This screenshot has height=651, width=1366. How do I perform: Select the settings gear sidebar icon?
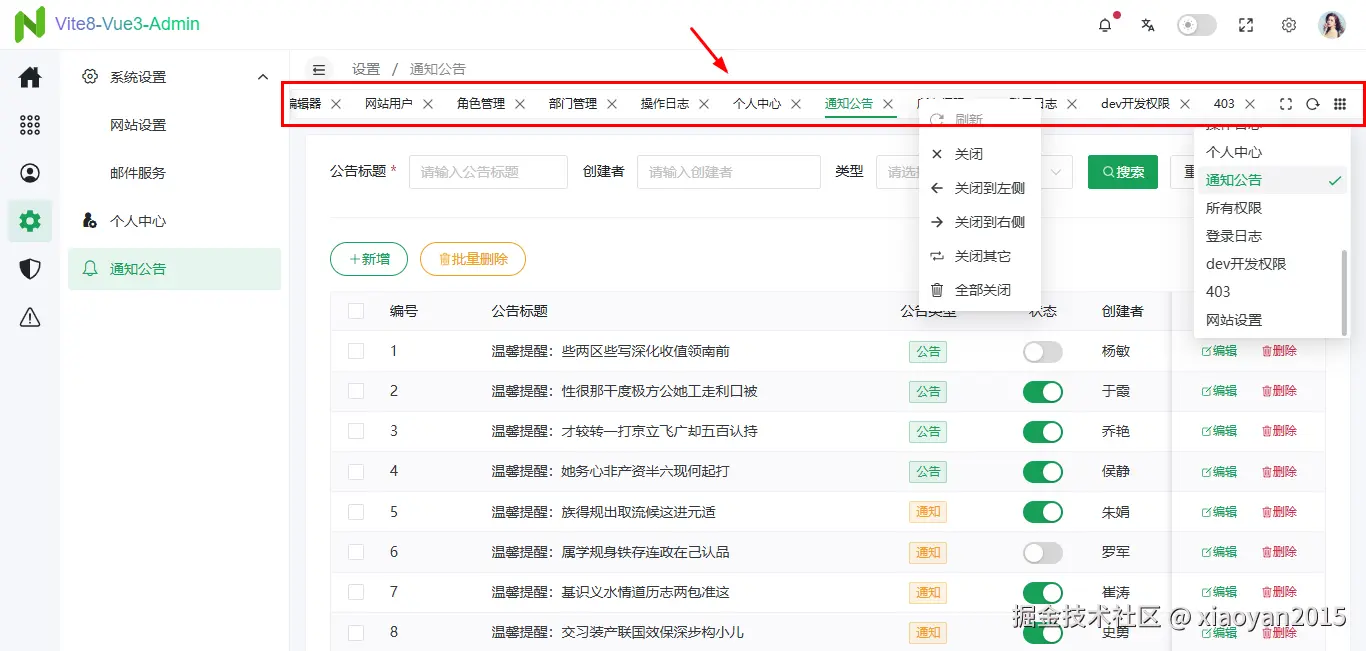30,221
